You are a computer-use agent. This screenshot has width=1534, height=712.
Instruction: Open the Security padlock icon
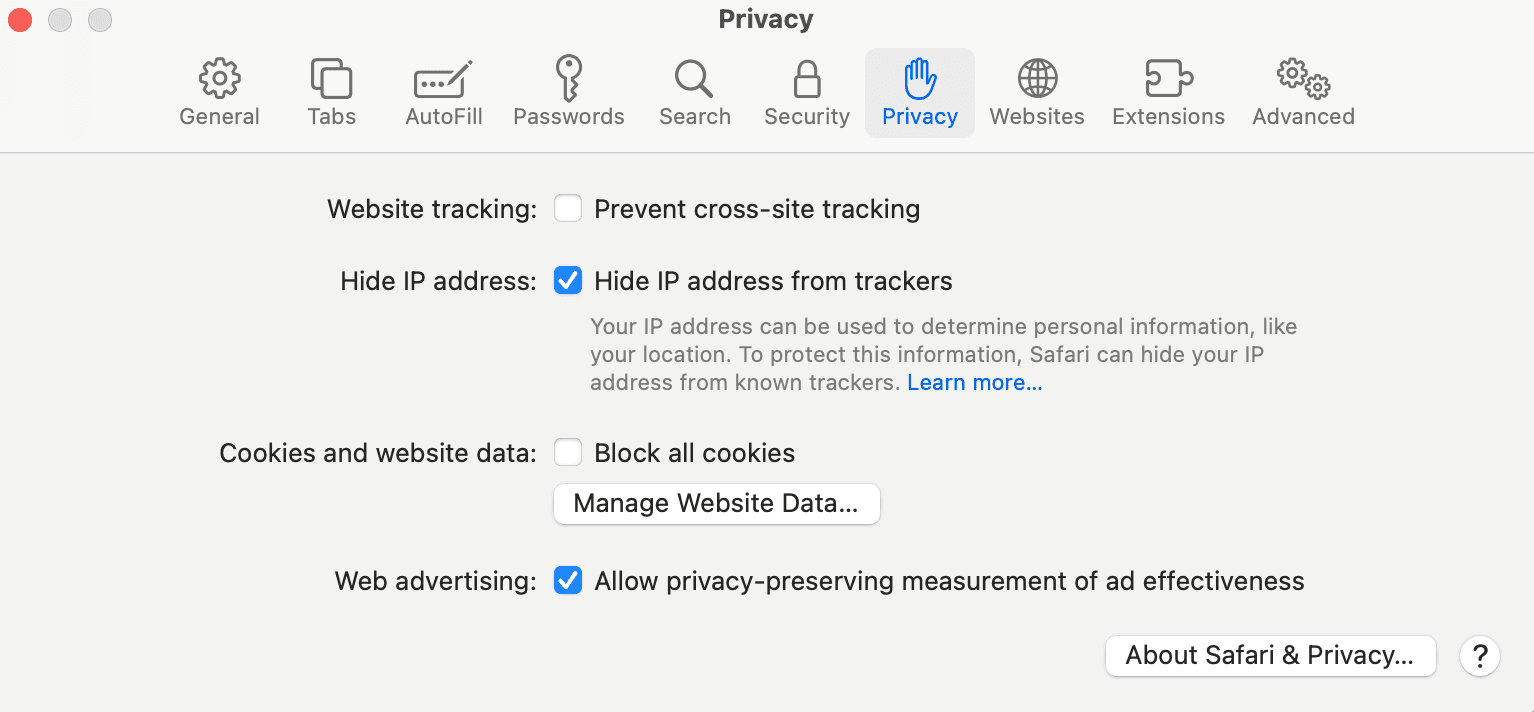point(806,79)
